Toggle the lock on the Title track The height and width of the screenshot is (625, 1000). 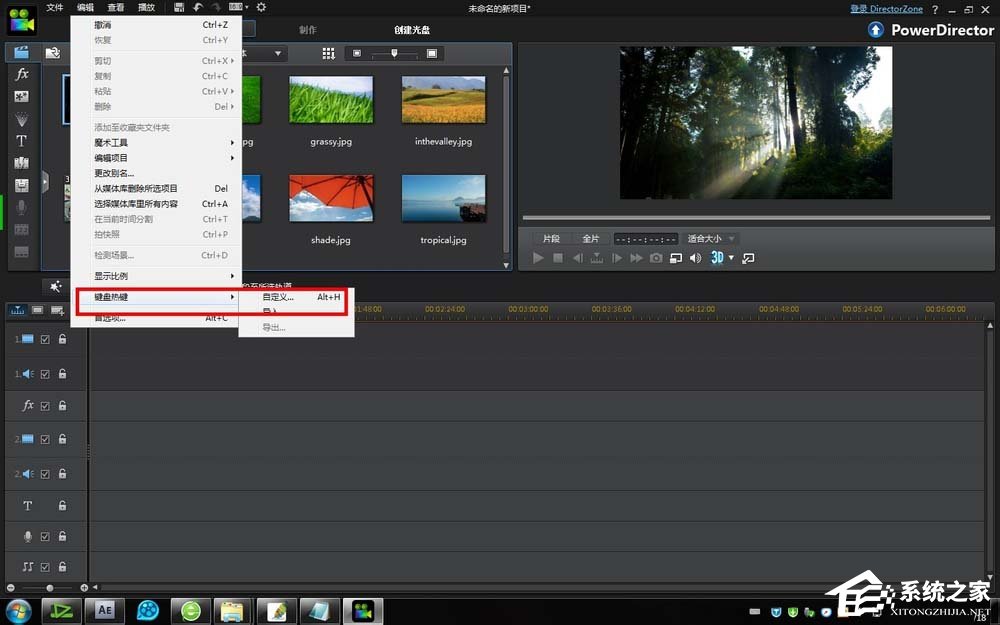pyautogui.click(x=62, y=506)
